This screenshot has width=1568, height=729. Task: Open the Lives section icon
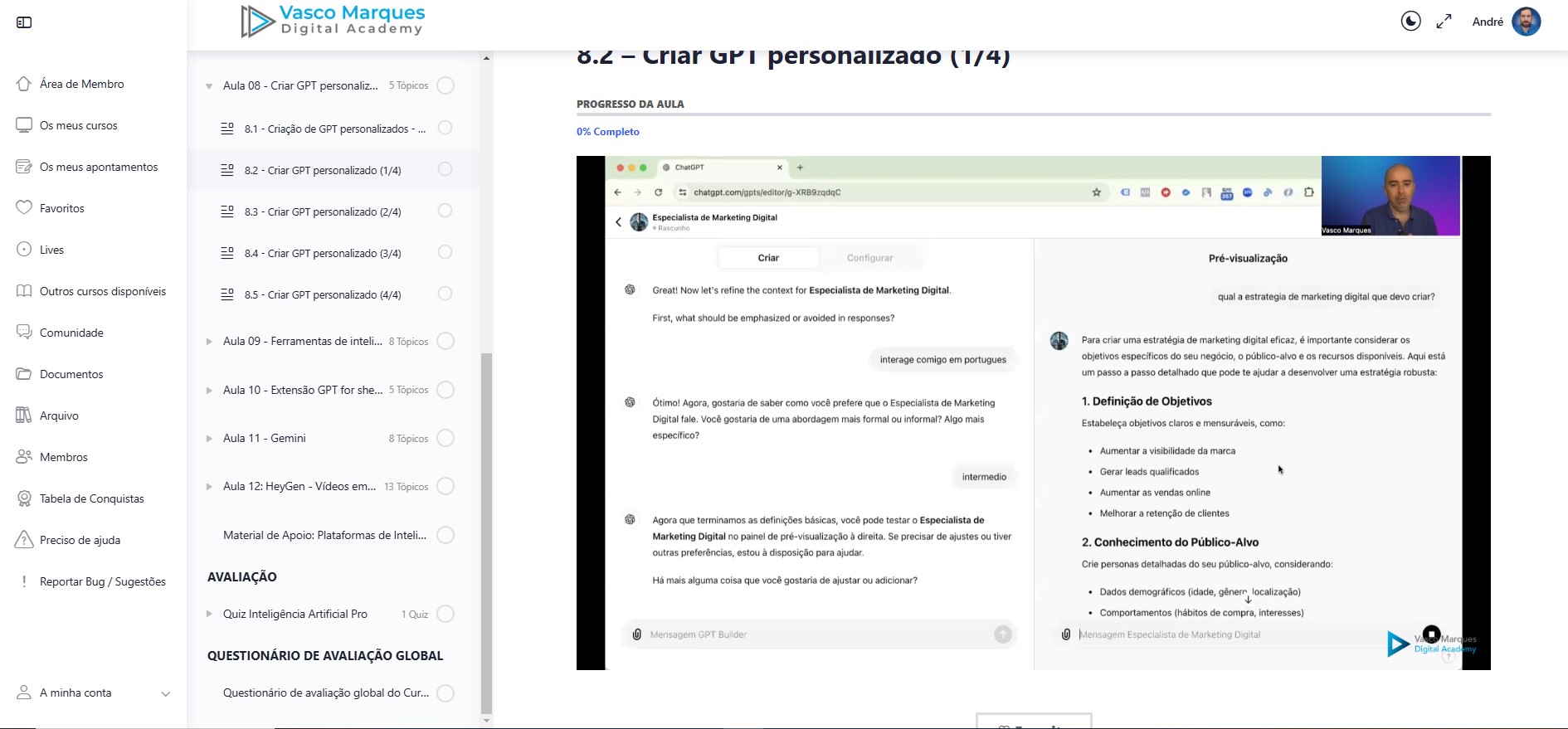[x=24, y=250]
